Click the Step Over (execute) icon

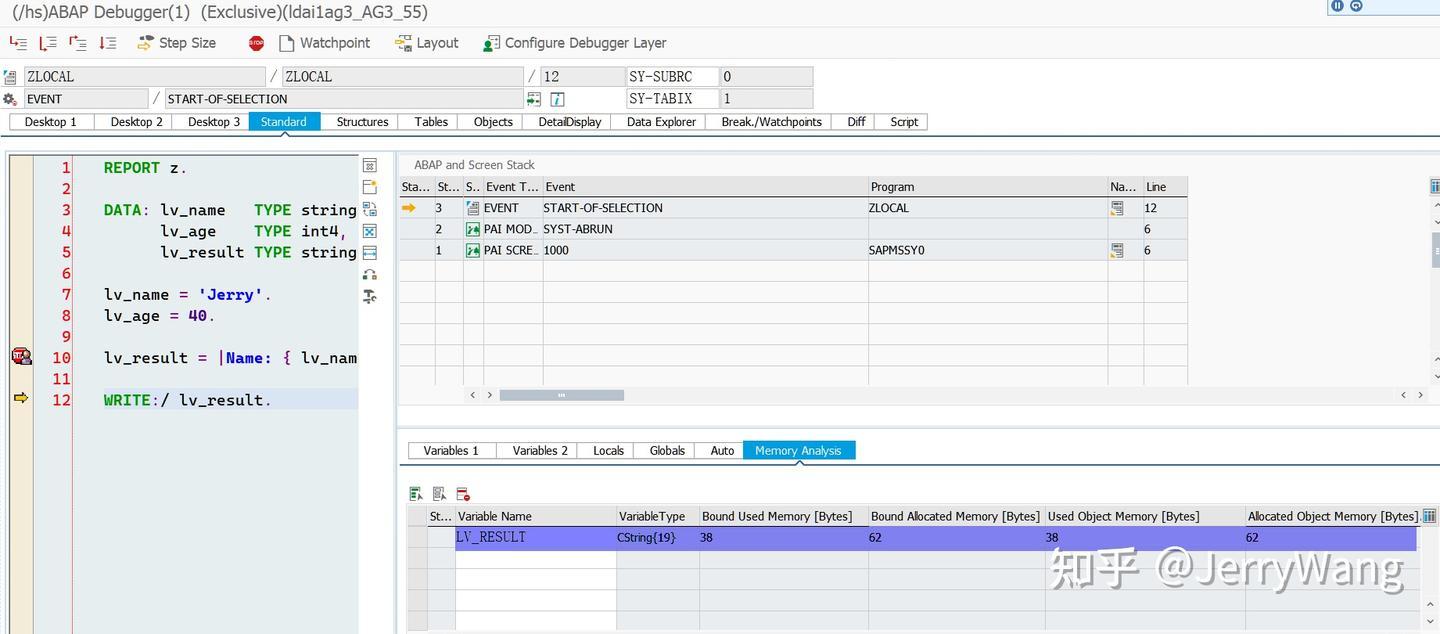(48, 43)
